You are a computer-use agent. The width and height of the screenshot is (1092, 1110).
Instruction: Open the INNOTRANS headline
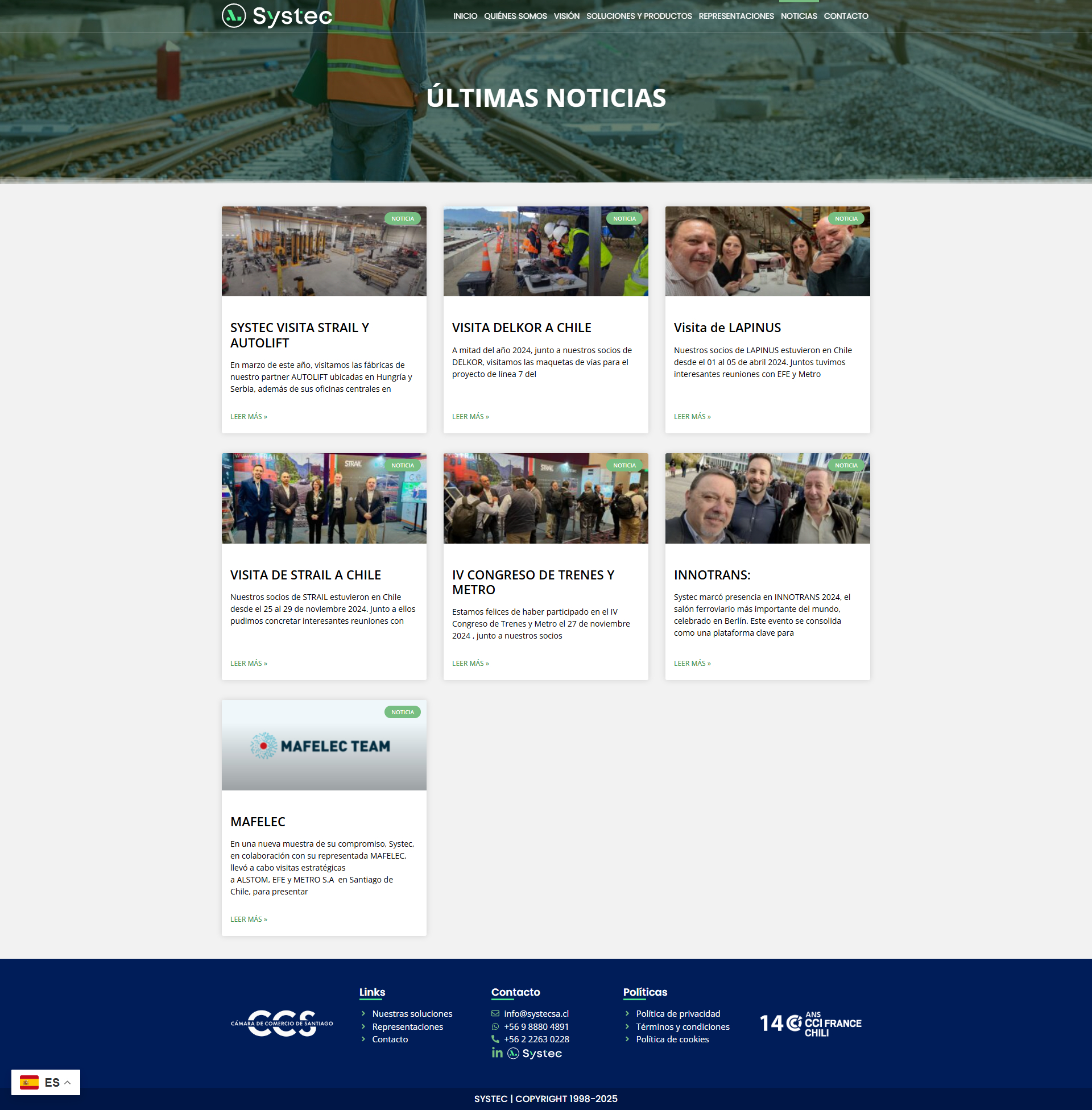[x=712, y=574]
